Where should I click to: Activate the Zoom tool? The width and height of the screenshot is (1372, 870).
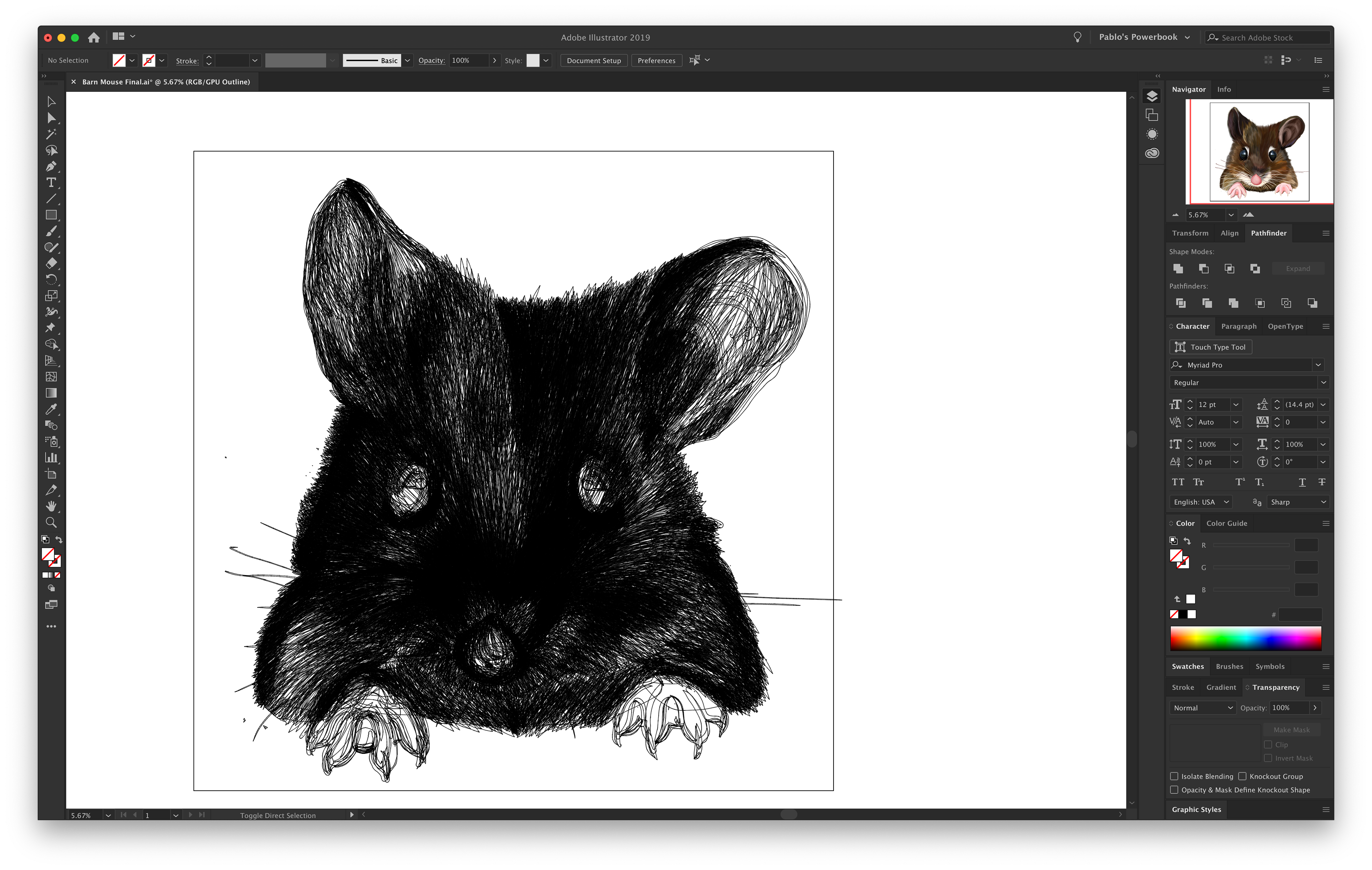51,522
